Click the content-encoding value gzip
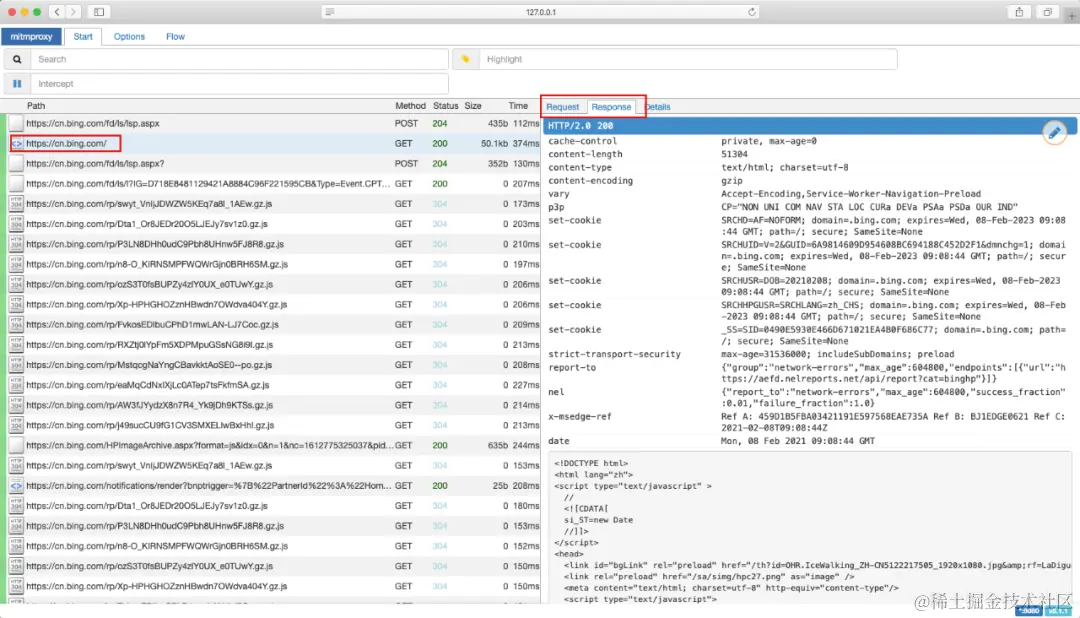 pyautogui.click(x=731, y=181)
